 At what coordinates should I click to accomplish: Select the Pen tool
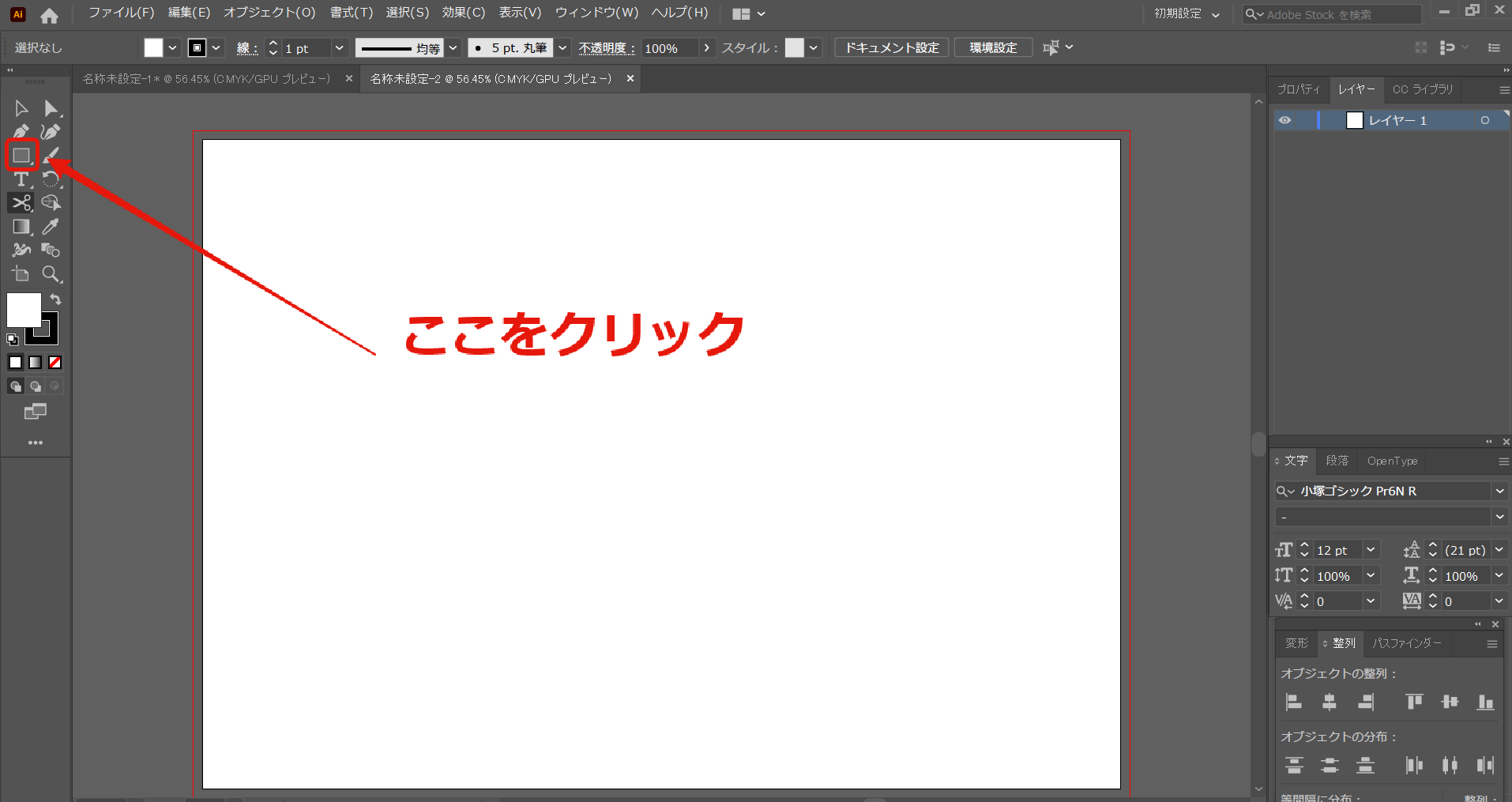21,132
